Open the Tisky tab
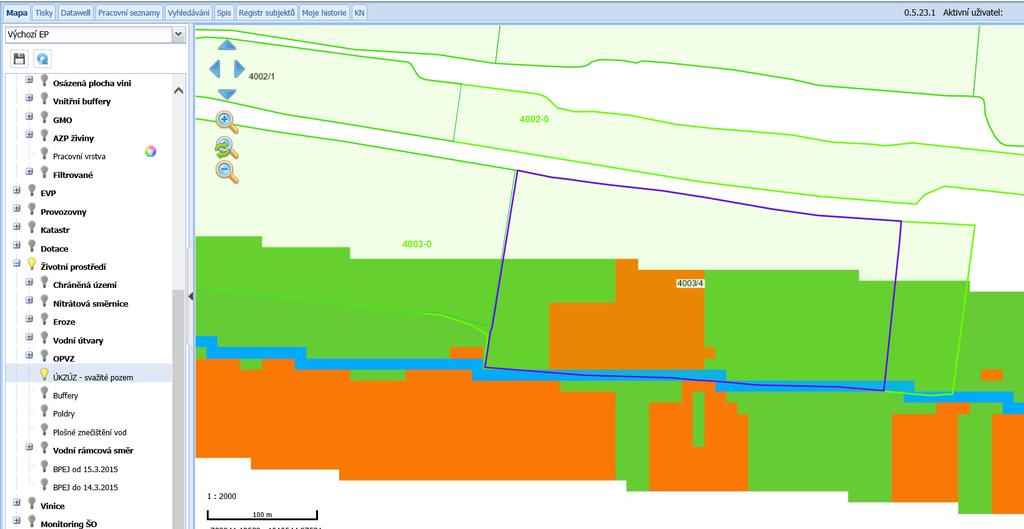Image resolution: width=1024 pixels, height=529 pixels. coord(44,12)
